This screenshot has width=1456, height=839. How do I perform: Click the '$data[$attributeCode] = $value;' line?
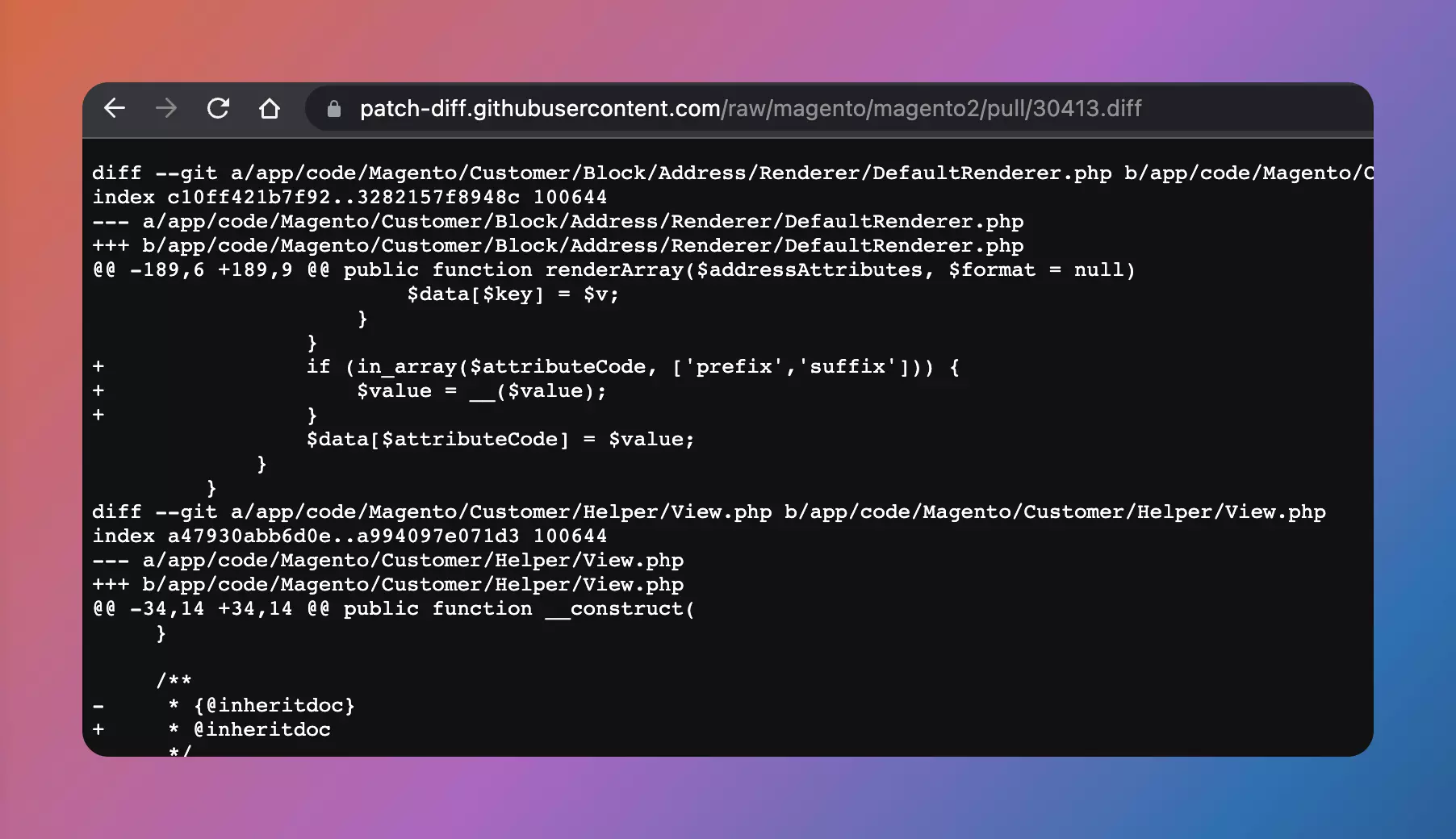(x=500, y=439)
